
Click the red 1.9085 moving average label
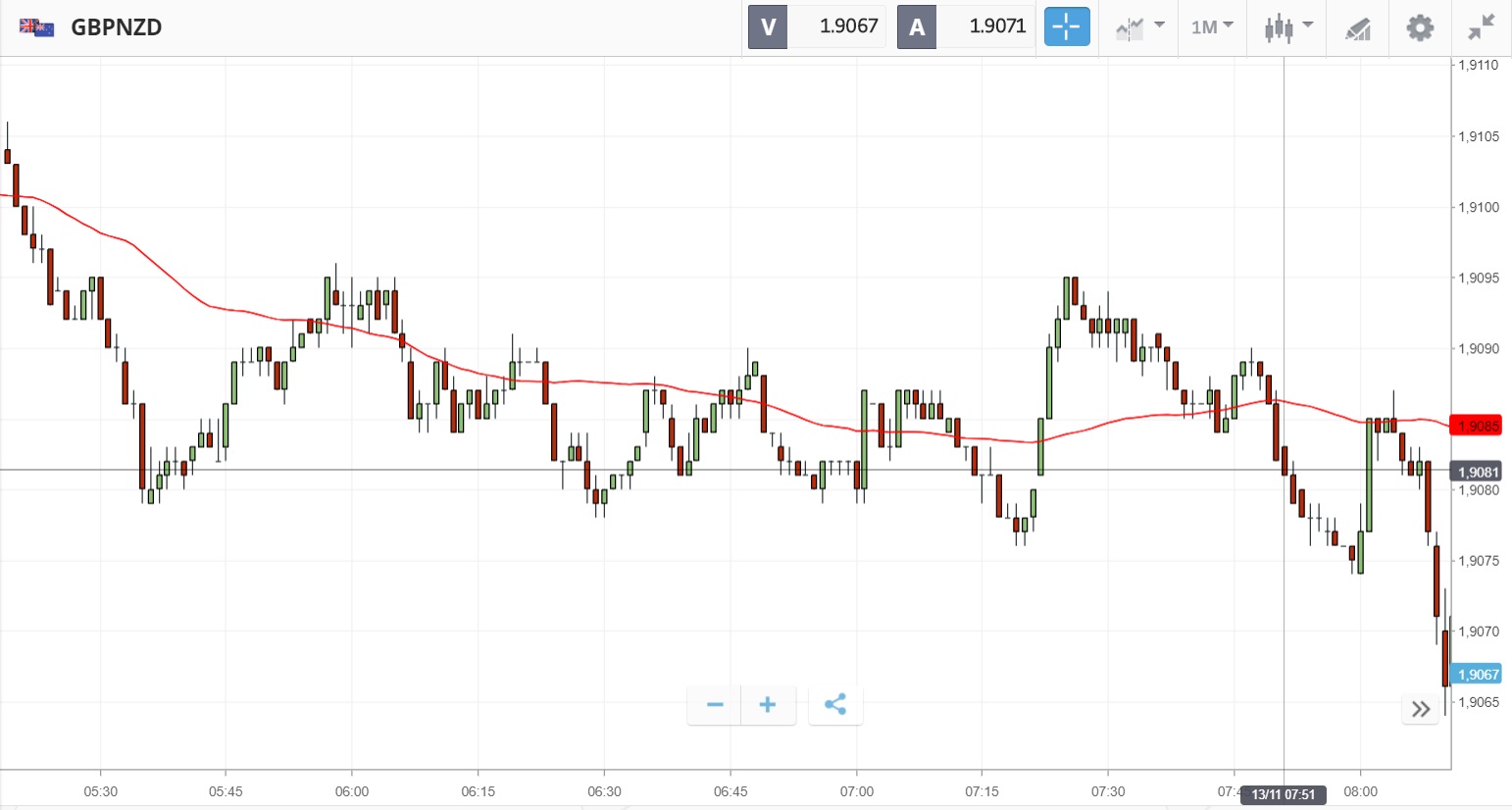(1478, 426)
